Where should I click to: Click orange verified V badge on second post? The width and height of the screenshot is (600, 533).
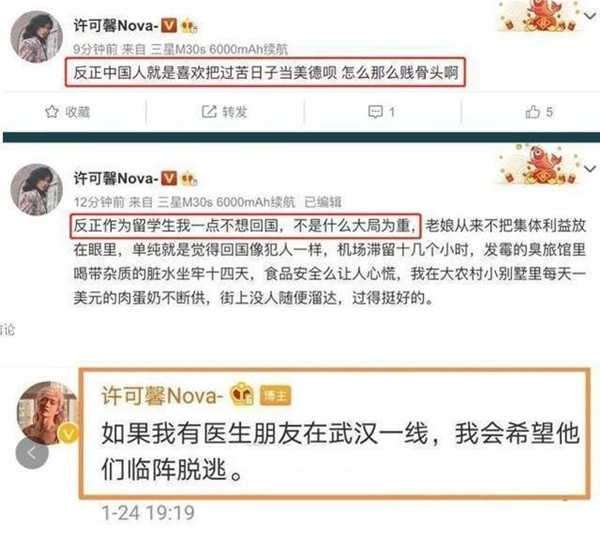(x=169, y=178)
